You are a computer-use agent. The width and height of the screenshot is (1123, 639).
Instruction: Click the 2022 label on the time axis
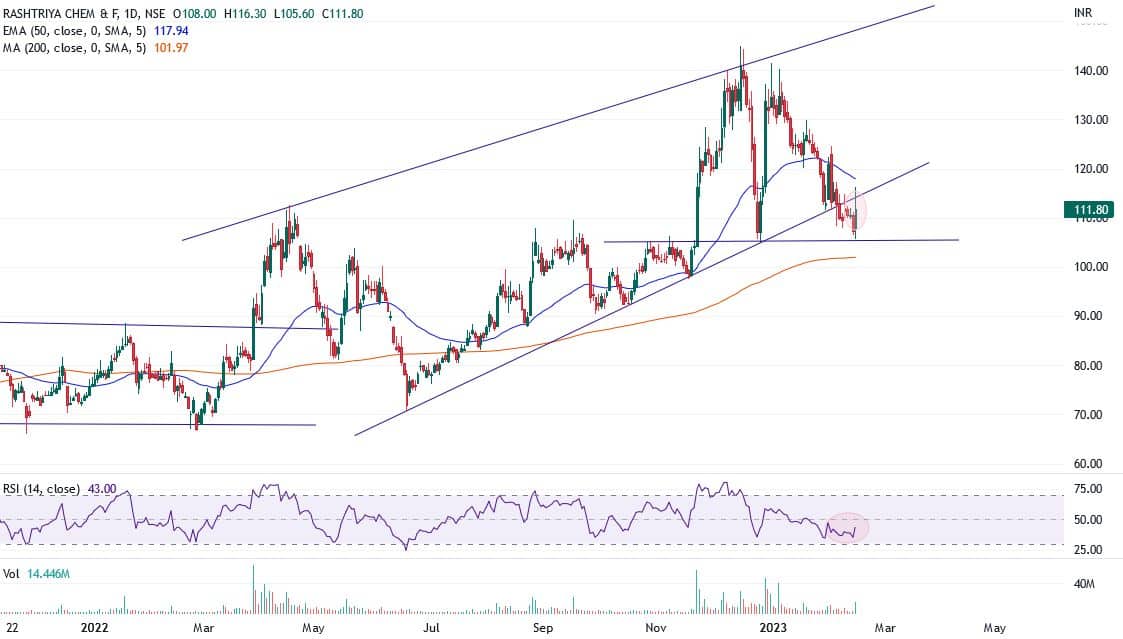[x=93, y=627]
